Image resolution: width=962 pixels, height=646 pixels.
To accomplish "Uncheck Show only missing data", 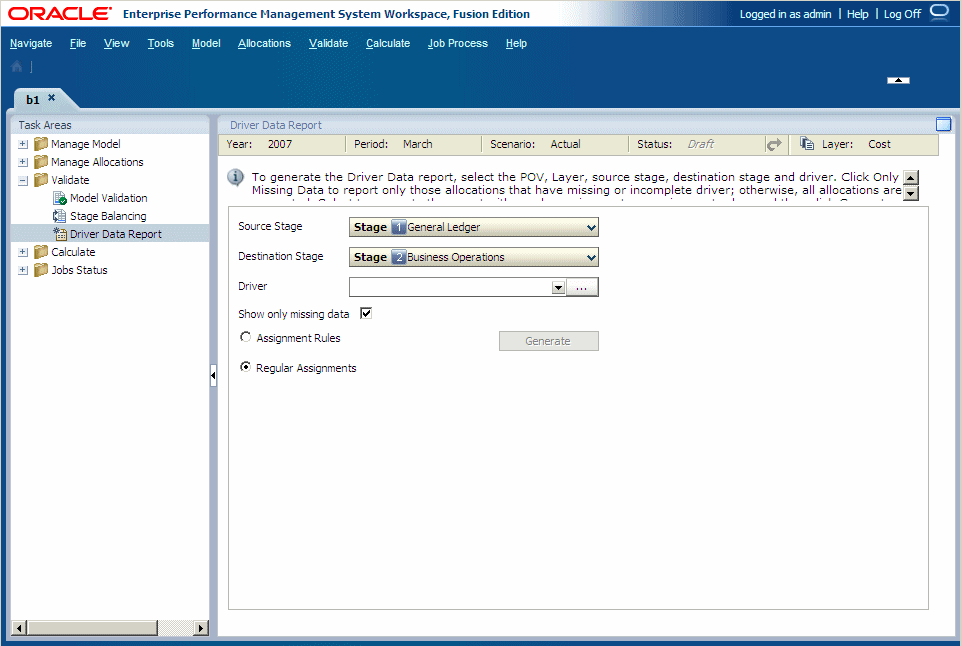I will pyautogui.click(x=366, y=312).
